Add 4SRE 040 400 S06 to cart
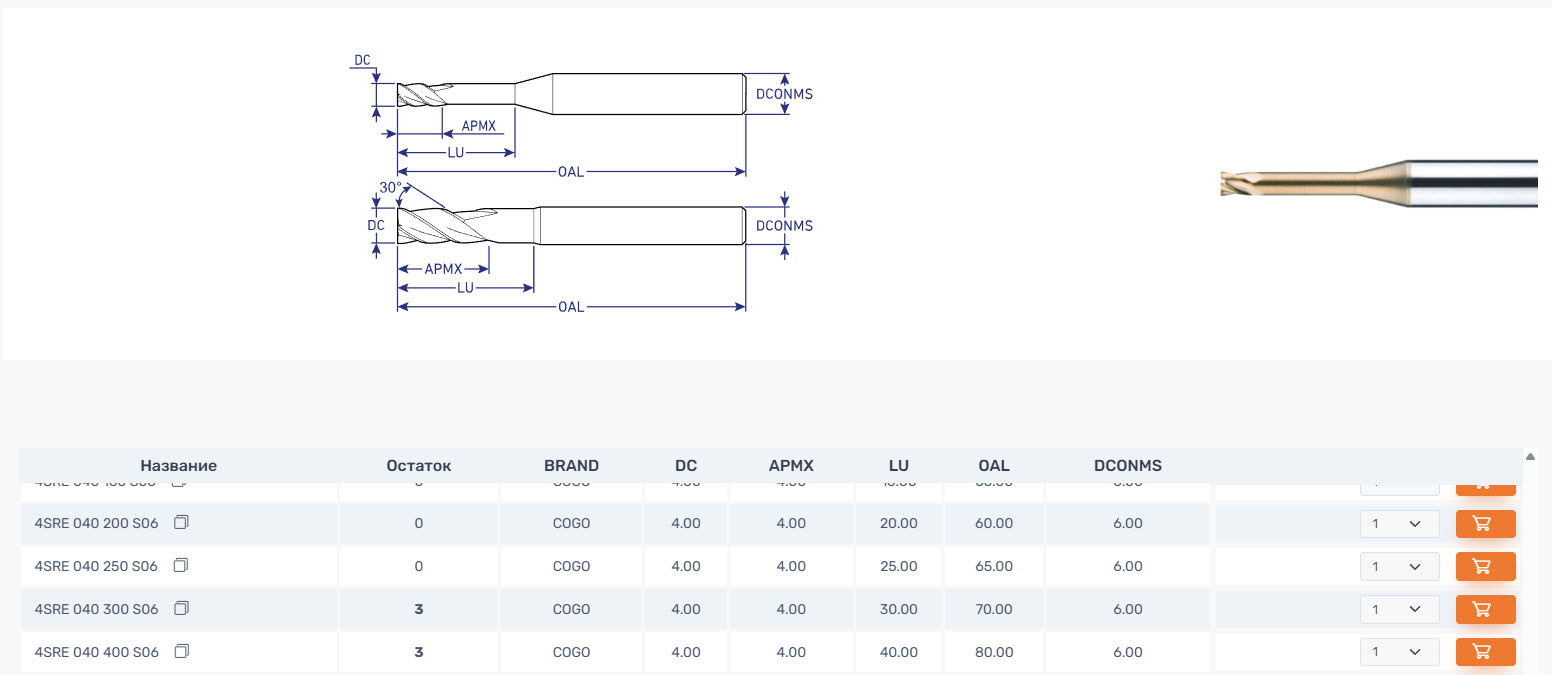This screenshot has height=675, width=1552. pyautogui.click(x=1485, y=653)
